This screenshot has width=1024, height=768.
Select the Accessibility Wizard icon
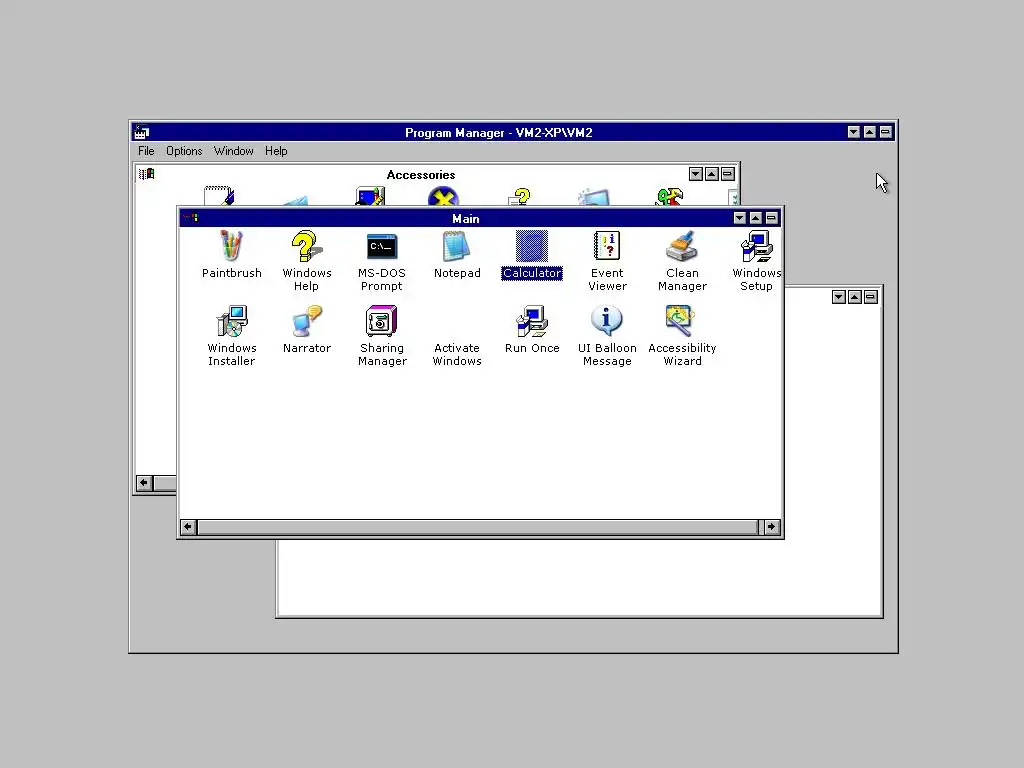click(680, 320)
